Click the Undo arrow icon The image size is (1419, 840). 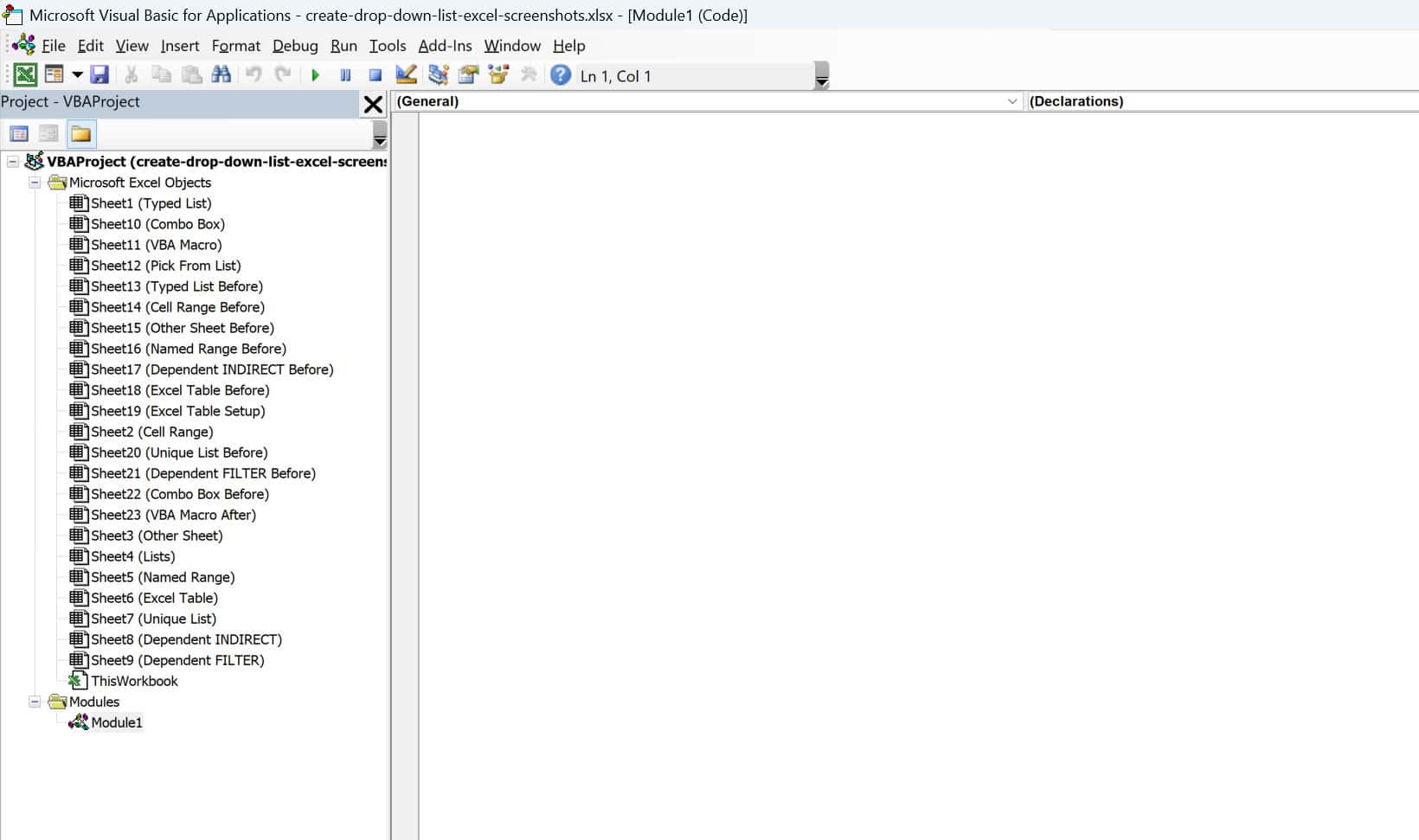(x=254, y=75)
